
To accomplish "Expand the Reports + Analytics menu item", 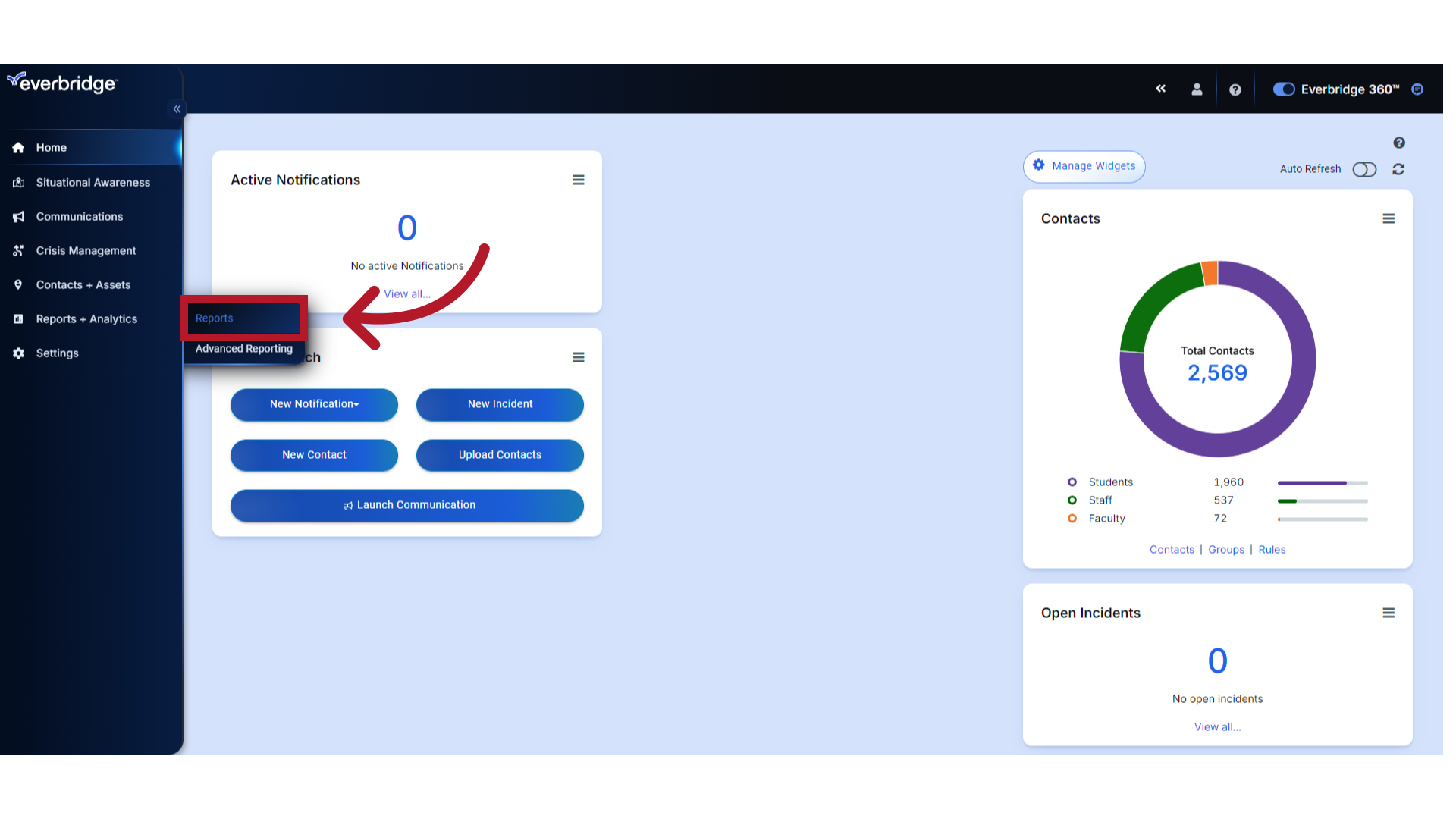I will (86, 318).
